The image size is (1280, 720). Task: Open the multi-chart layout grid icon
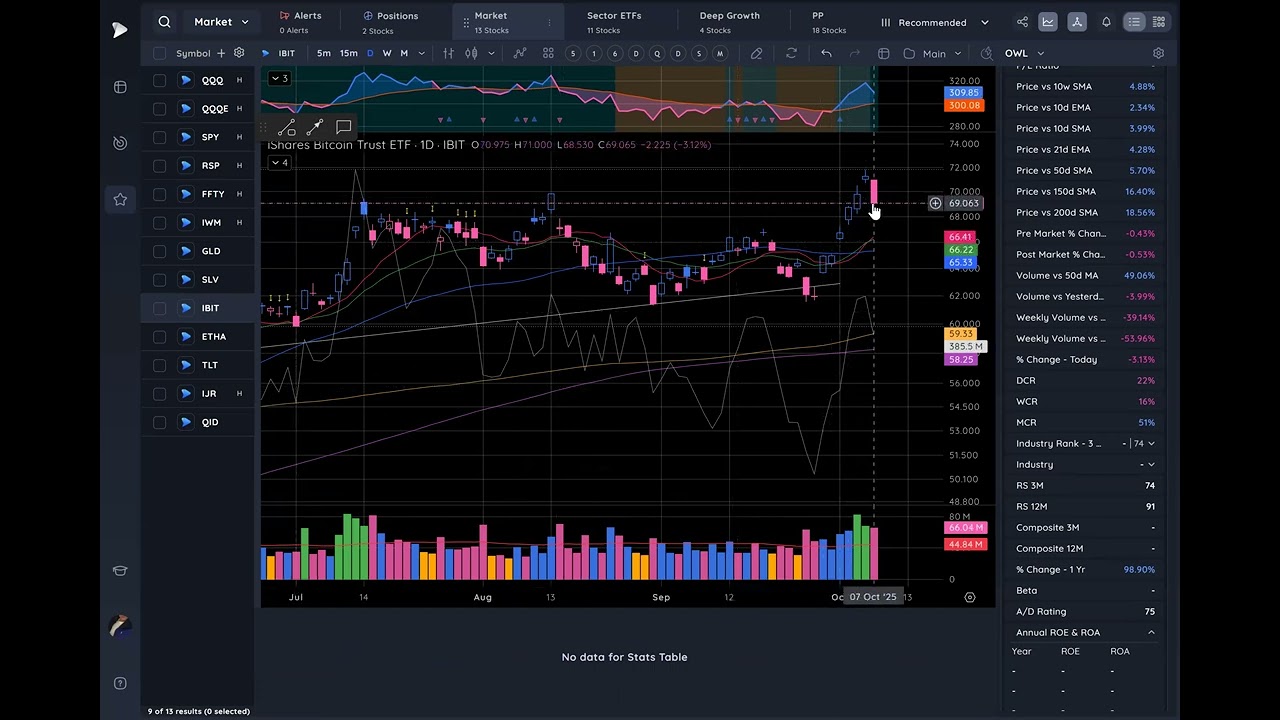click(x=548, y=53)
